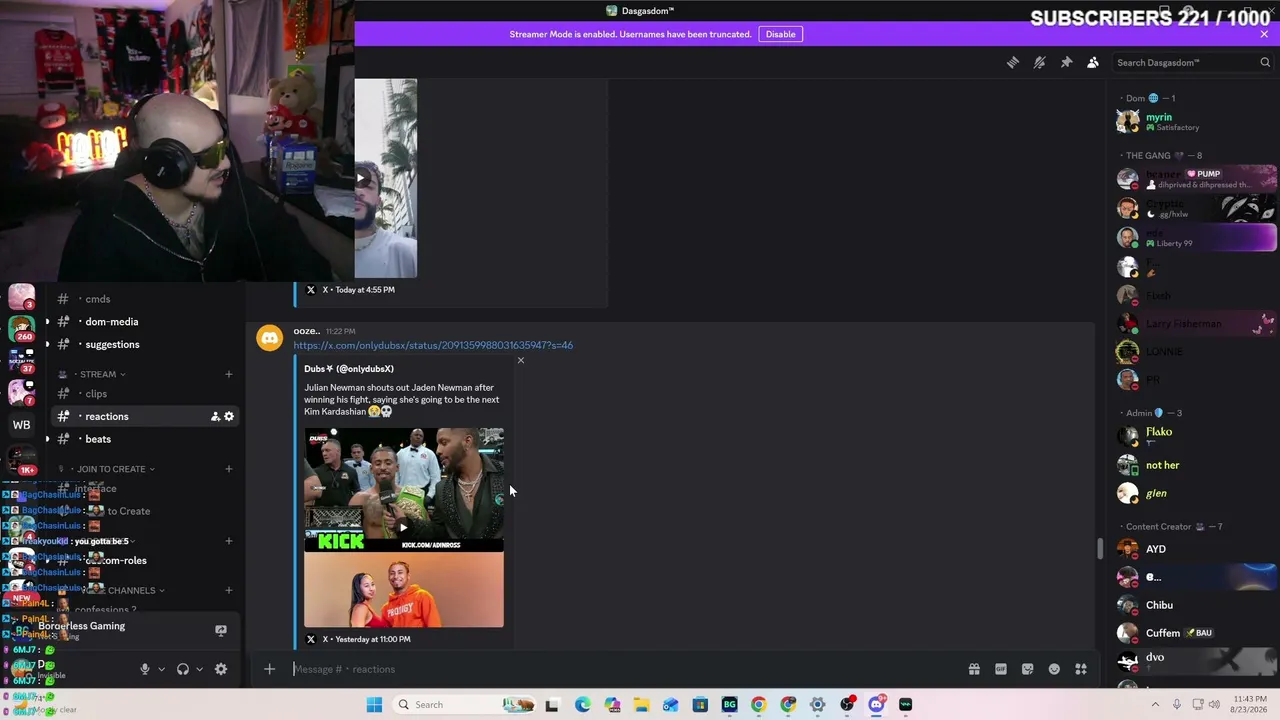Viewport: 1280px width, 720px height.
Task: Open the dom-media channel
Action: tap(112, 322)
